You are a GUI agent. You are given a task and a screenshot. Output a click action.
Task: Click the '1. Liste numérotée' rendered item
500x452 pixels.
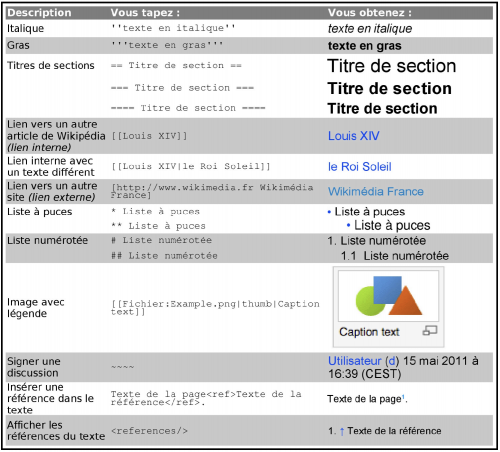[x=377, y=241]
